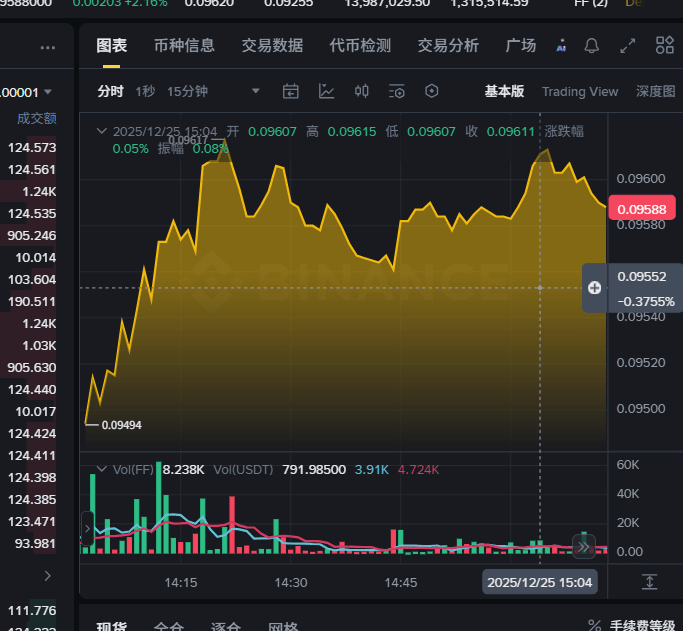Switch to candlestick chart style icon

coord(362,91)
